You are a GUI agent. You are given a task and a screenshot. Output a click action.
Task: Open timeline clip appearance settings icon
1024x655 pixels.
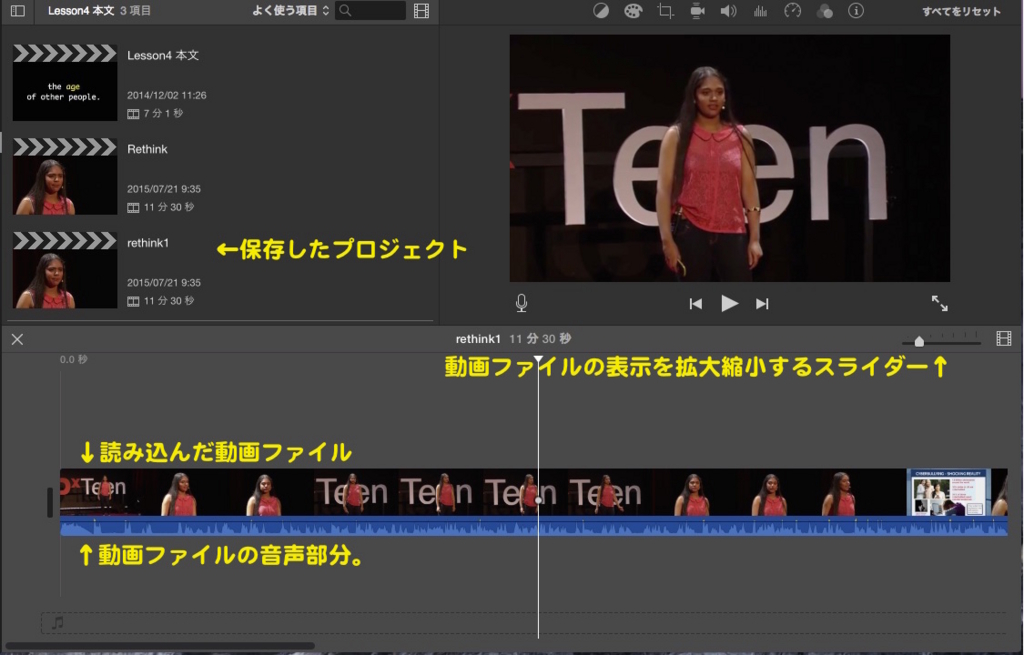click(1004, 339)
